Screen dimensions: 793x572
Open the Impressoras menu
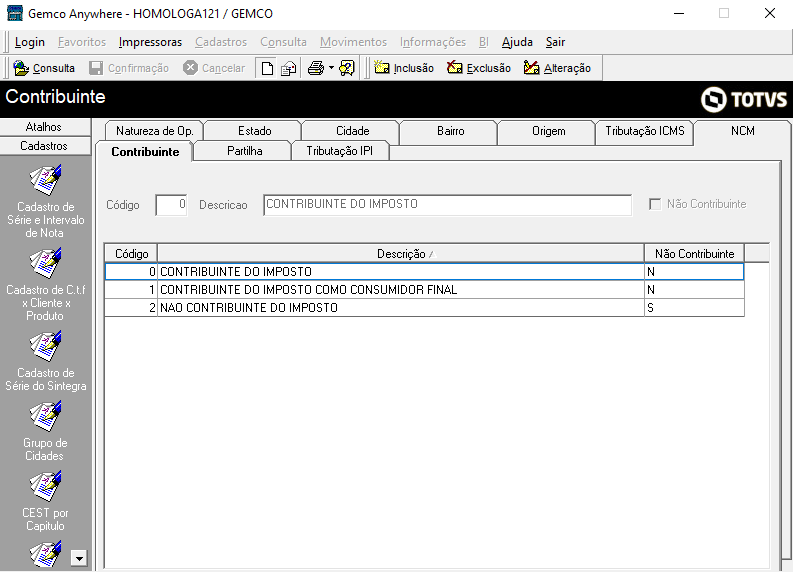150,42
